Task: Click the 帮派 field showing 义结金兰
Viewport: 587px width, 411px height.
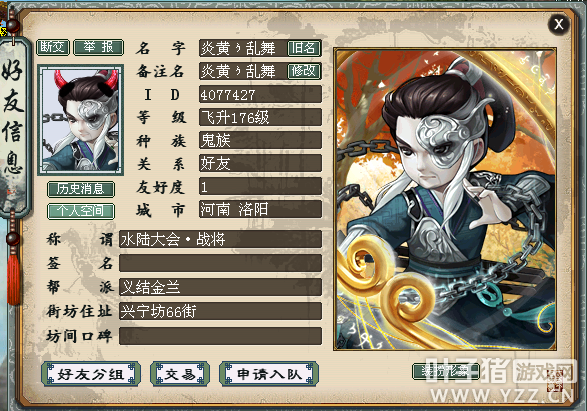Action: pos(220,287)
